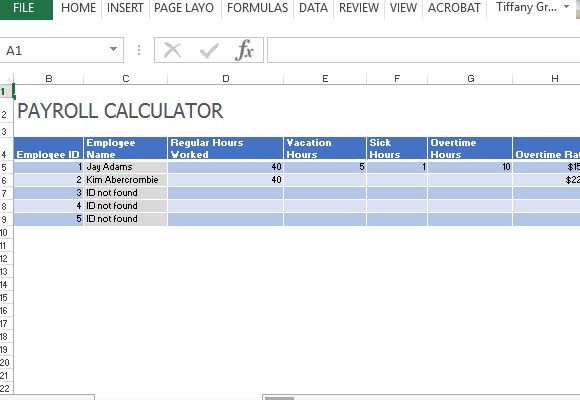Select the PAGE LAYOUT tab
The image size is (580, 400).
coord(184,8)
